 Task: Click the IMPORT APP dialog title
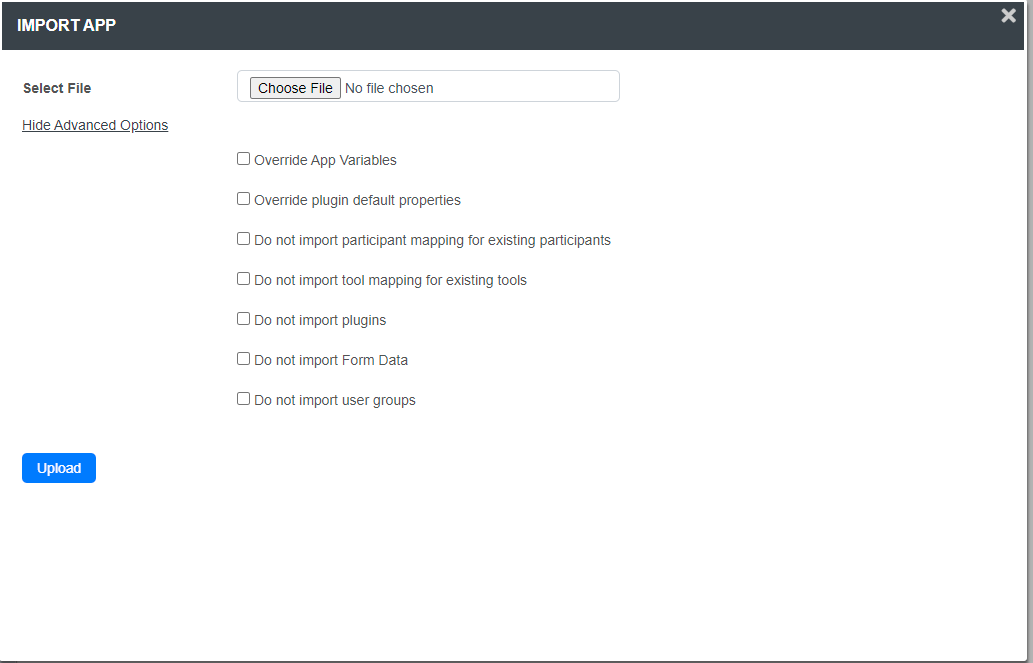click(x=66, y=25)
